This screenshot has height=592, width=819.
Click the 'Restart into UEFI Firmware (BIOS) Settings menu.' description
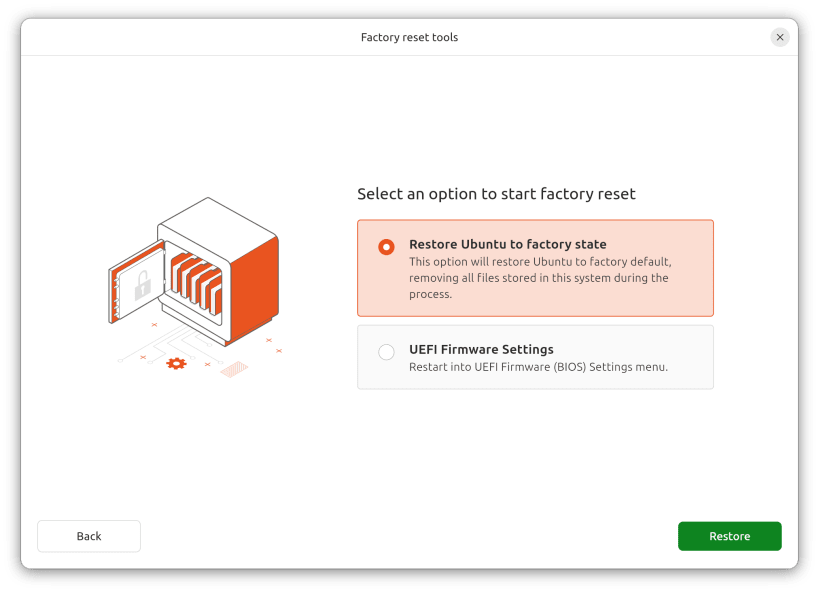click(x=538, y=367)
